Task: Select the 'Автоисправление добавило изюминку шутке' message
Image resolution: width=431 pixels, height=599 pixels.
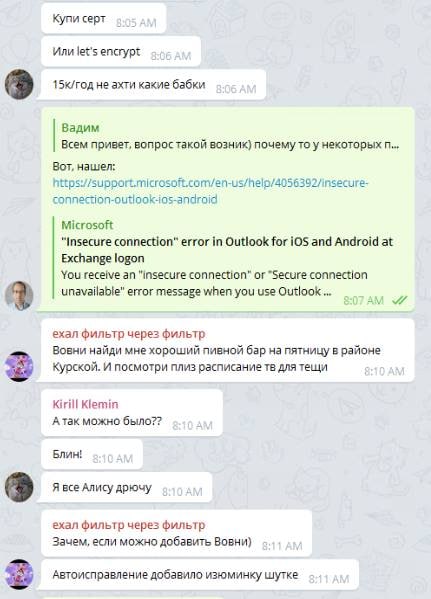Action: (x=200, y=575)
